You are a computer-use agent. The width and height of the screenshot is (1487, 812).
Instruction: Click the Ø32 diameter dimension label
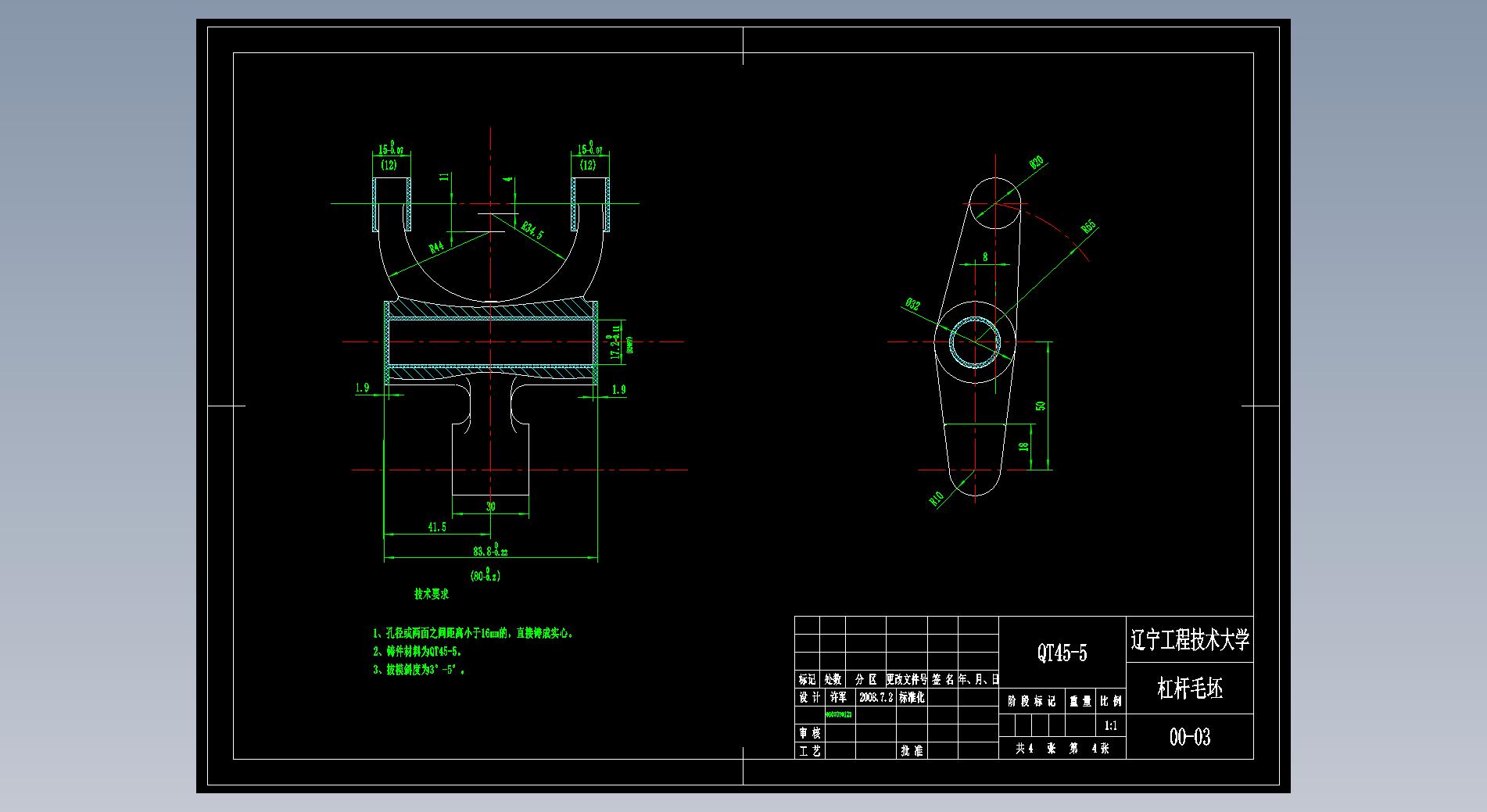912,304
